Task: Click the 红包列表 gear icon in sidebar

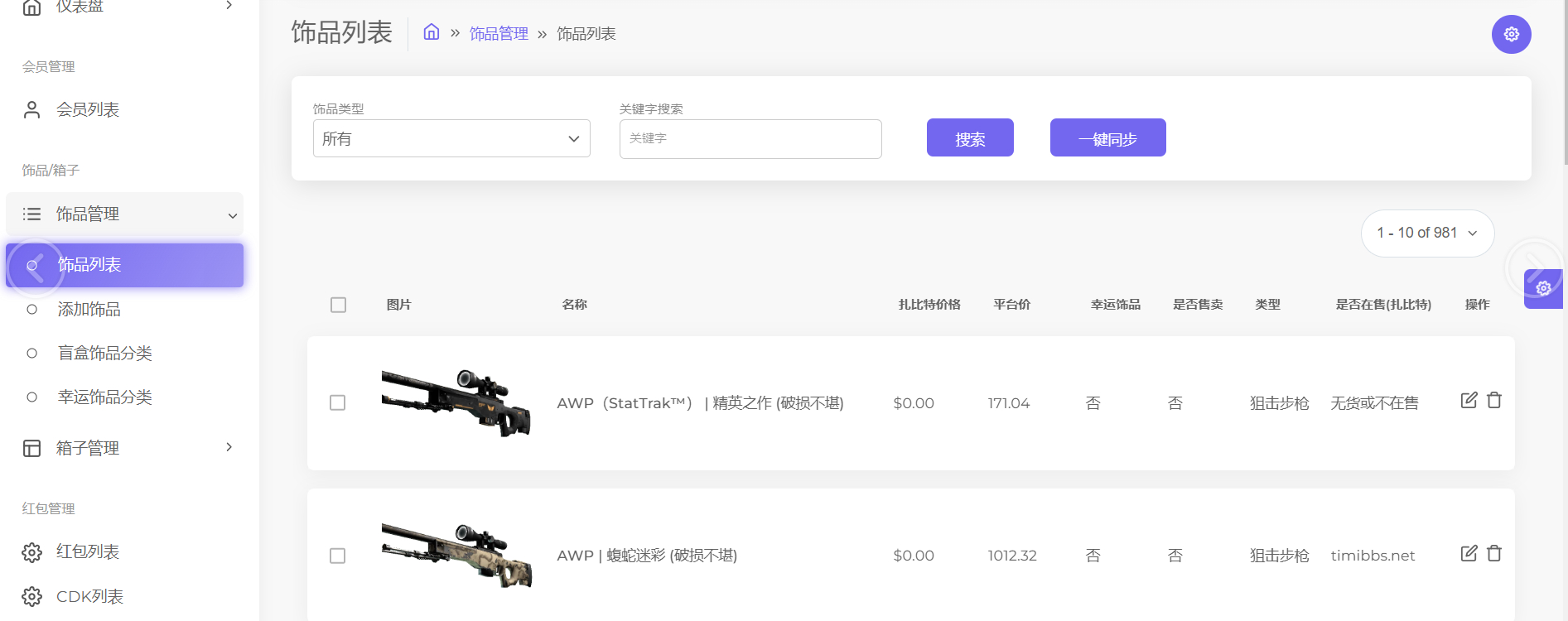Action: click(x=32, y=552)
